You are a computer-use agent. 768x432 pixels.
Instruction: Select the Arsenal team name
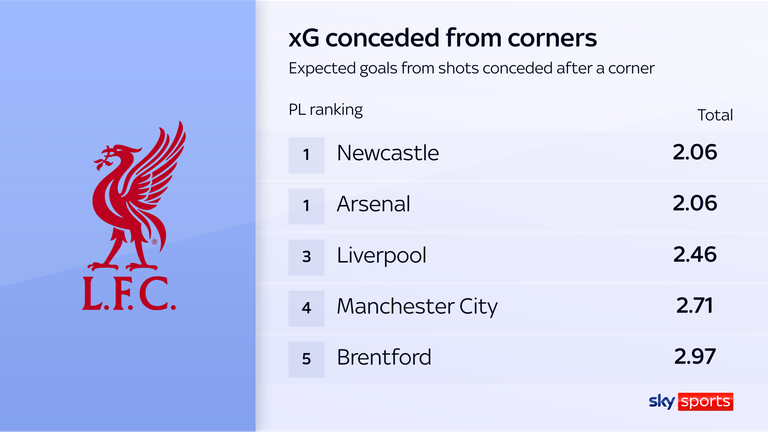tap(374, 204)
